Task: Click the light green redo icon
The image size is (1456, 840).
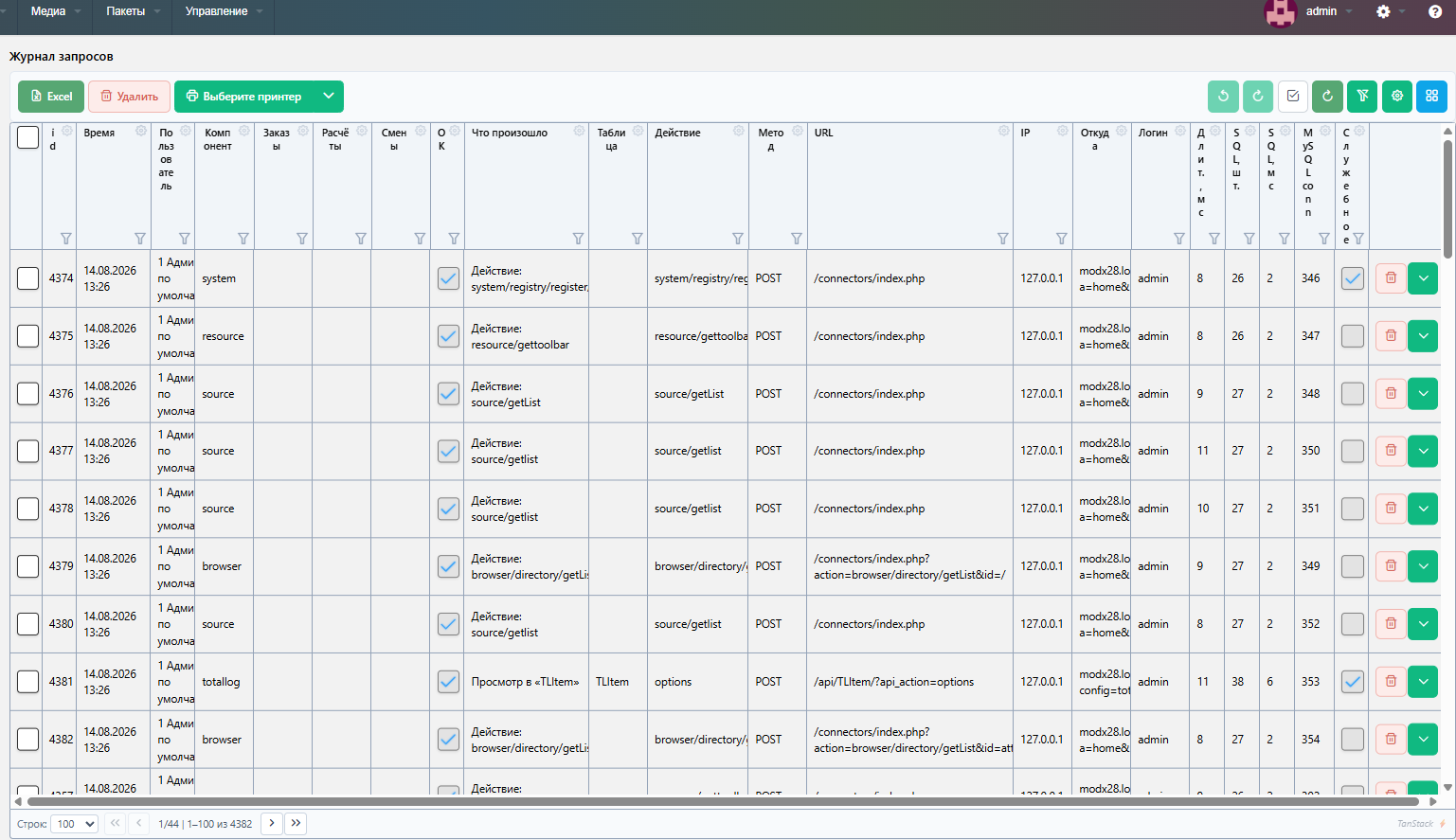Action: pos(1258,96)
